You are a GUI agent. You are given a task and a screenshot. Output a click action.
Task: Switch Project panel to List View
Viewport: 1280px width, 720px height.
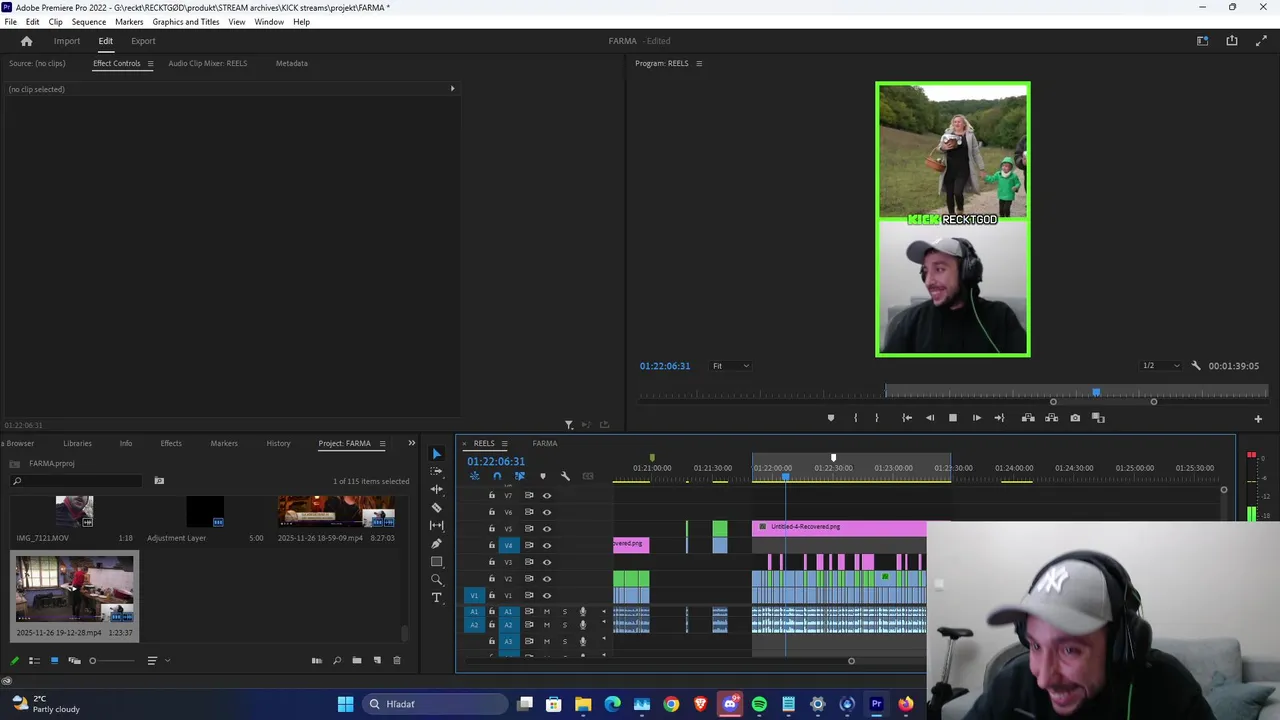coord(34,660)
